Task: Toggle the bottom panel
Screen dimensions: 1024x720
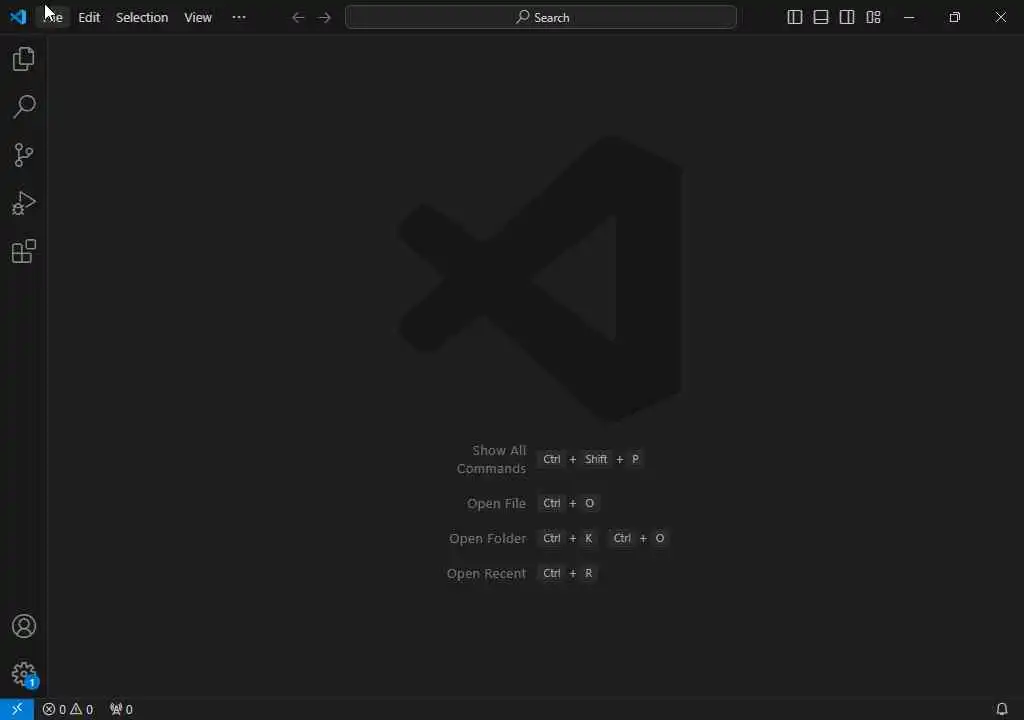Action: [x=821, y=18]
